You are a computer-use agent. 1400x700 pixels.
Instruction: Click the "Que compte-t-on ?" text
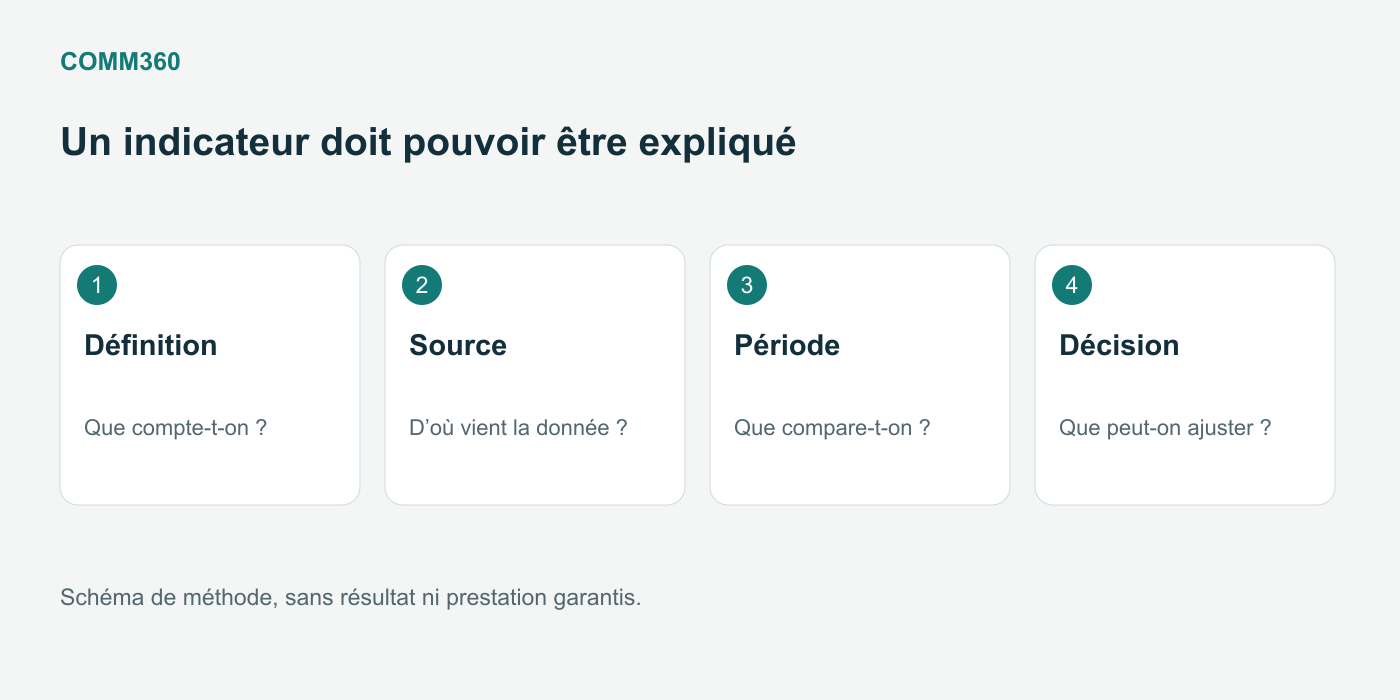coord(175,428)
